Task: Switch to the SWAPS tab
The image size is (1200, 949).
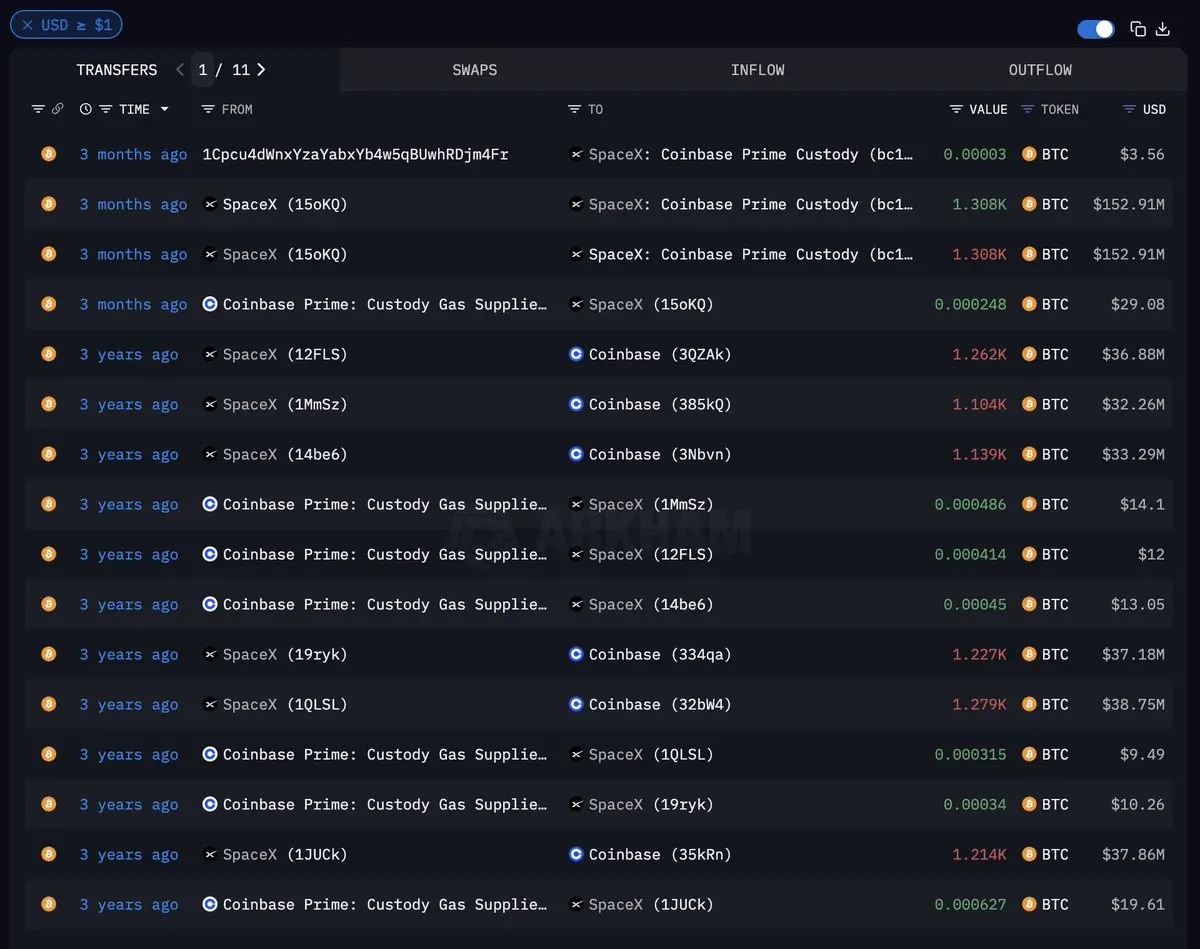Action: [x=474, y=70]
